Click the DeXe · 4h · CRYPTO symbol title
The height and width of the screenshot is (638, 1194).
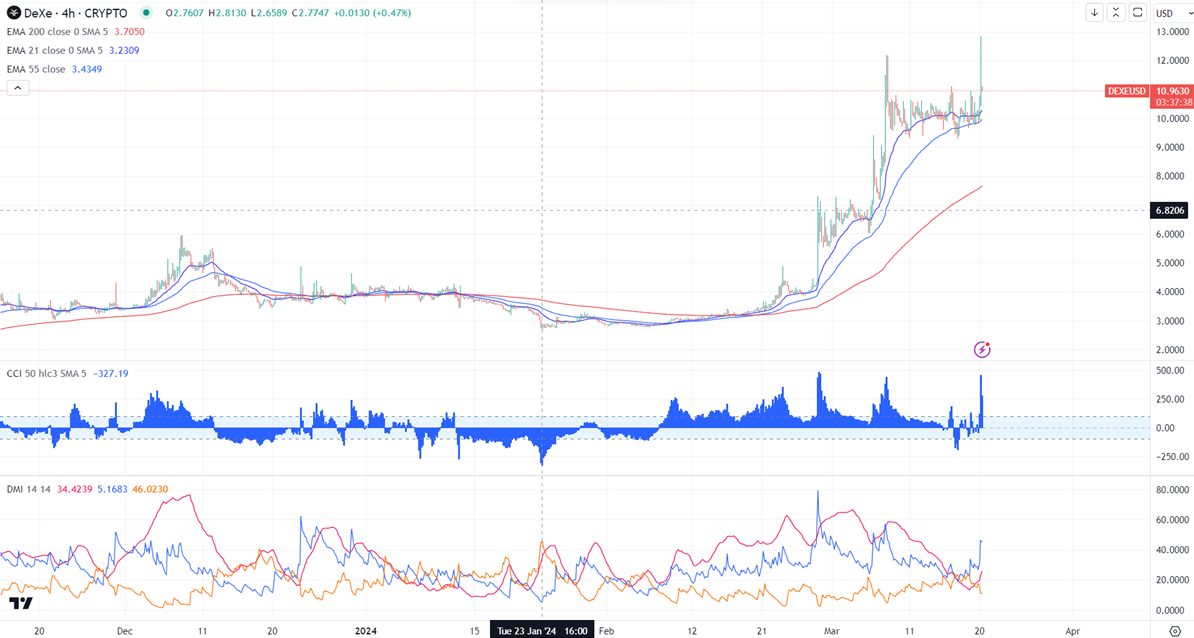click(x=75, y=13)
